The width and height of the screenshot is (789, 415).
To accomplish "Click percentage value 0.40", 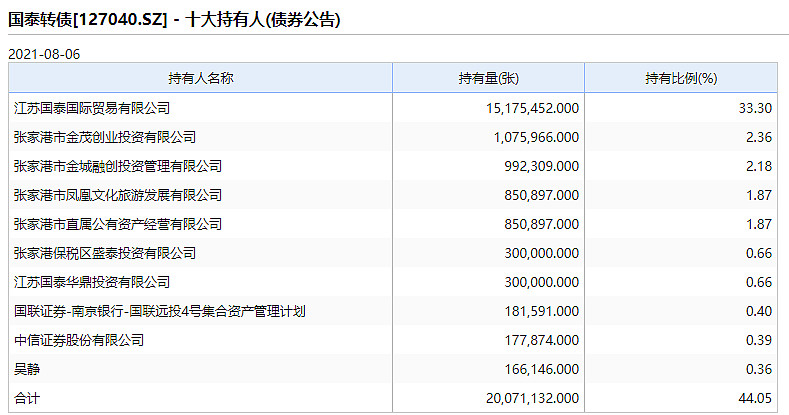I will click(759, 311).
